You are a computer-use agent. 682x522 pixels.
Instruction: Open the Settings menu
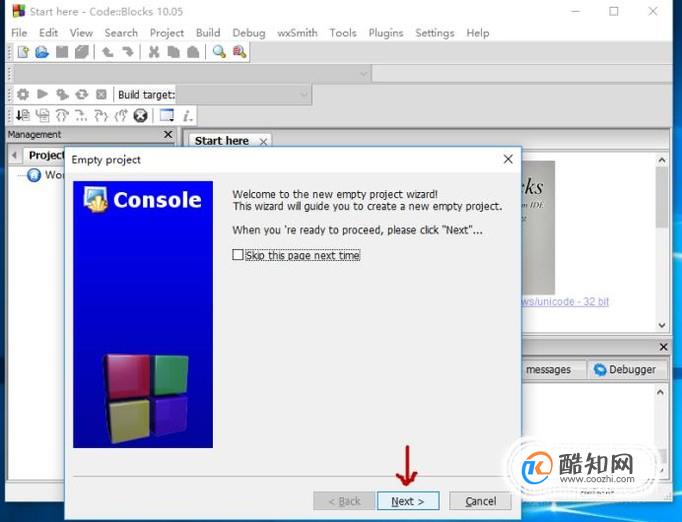coord(435,33)
